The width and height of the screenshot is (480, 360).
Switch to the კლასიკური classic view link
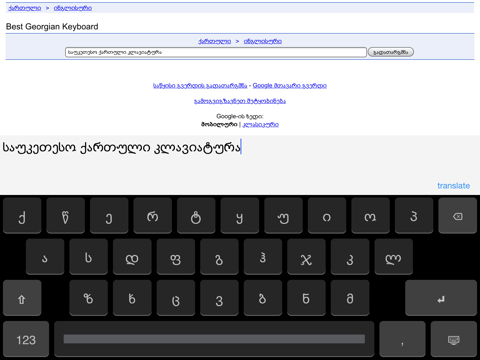261,124
